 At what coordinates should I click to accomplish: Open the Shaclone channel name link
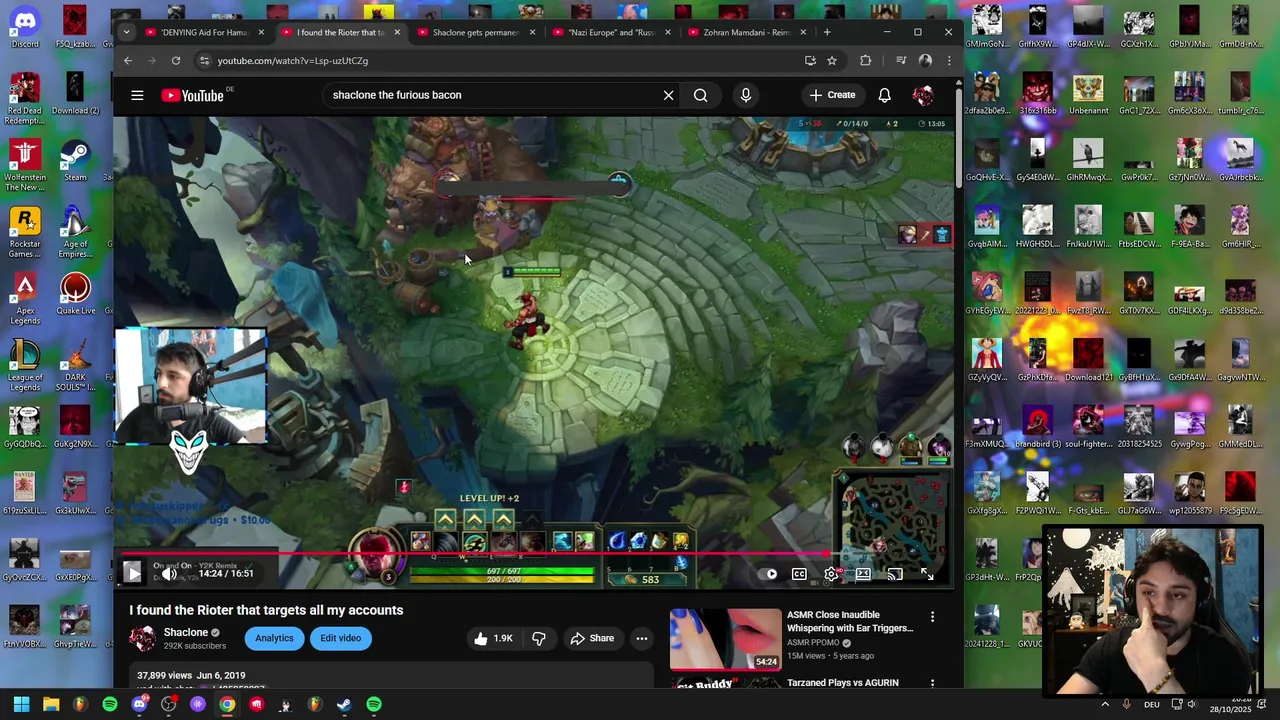186,632
